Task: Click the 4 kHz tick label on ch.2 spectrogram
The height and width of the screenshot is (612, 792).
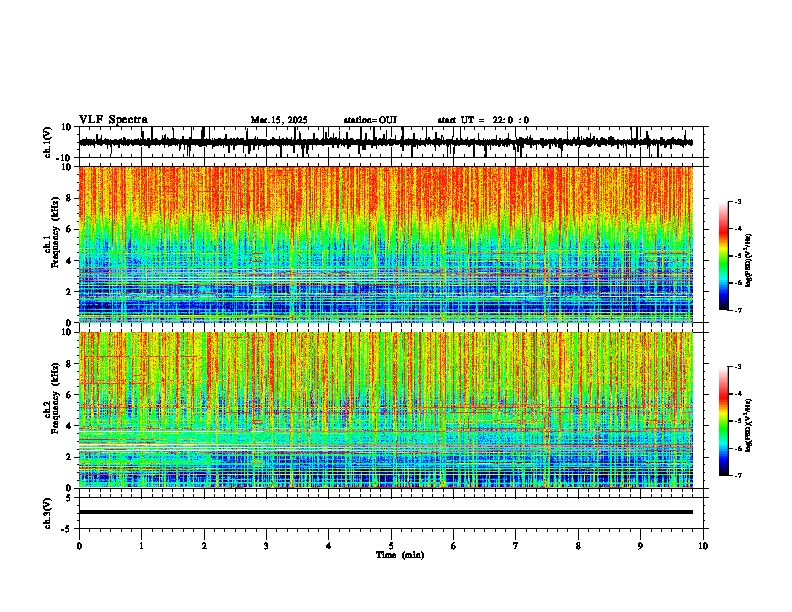Action: [69, 426]
